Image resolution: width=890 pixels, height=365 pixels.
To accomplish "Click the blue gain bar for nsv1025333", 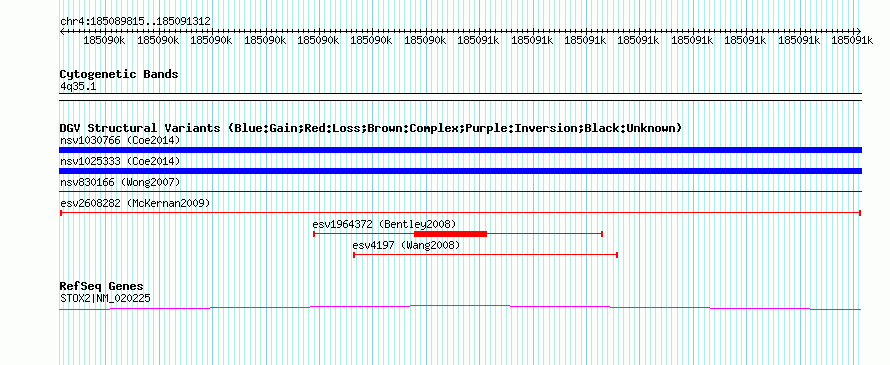I will coord(460,171).
